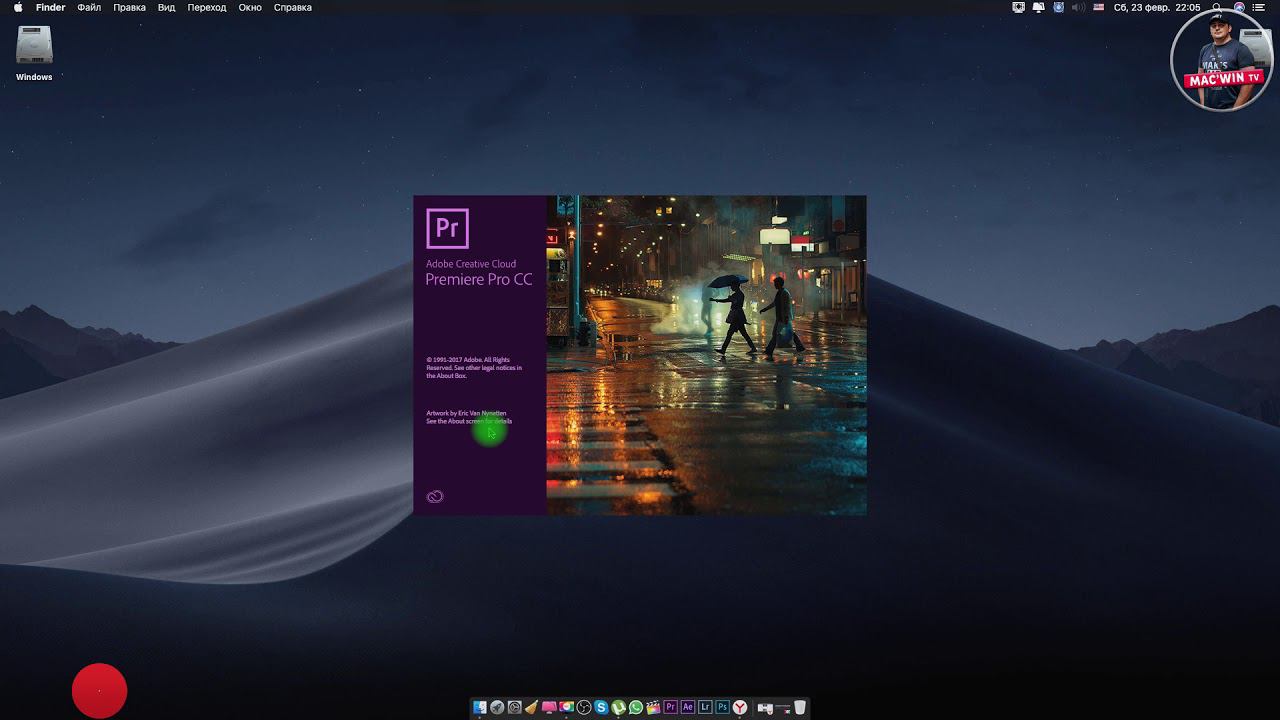
Task: Click the Finder icon in the Dock
Action: point(480,707)
